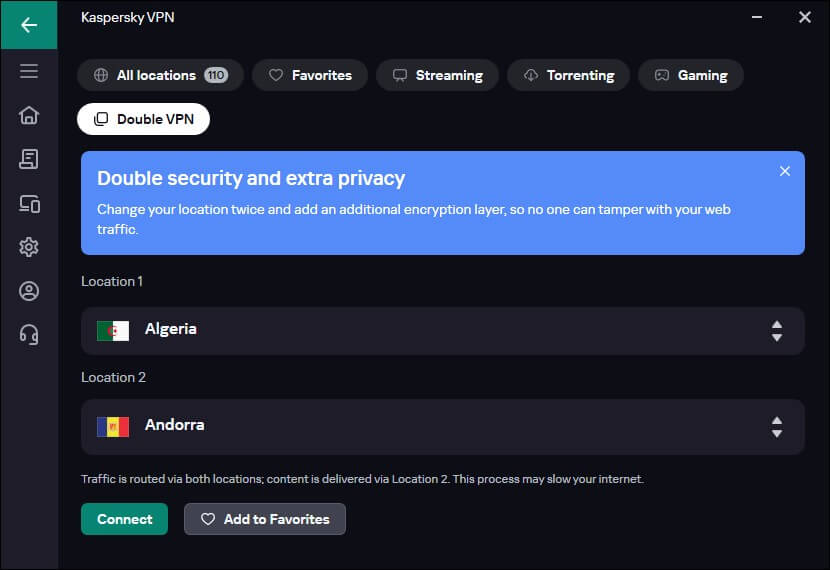
Task: Click the 110 count badge on All locations
Action: 216,75
